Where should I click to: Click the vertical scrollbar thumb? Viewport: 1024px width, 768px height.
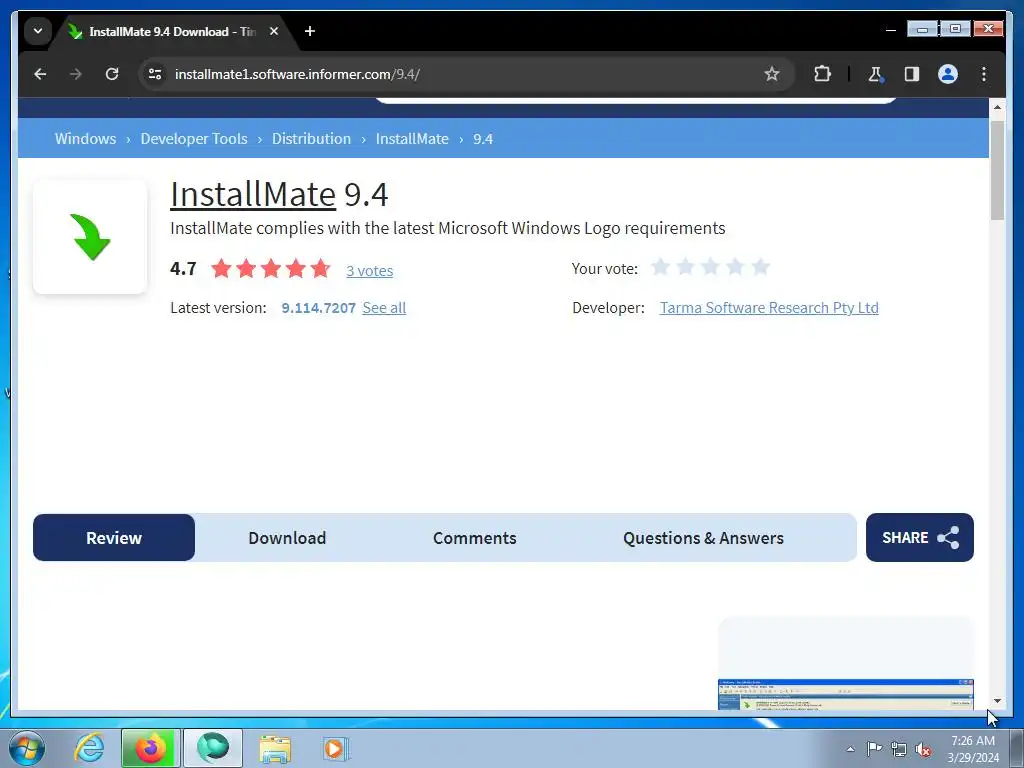pyautogui.click(x=997, y=170)
